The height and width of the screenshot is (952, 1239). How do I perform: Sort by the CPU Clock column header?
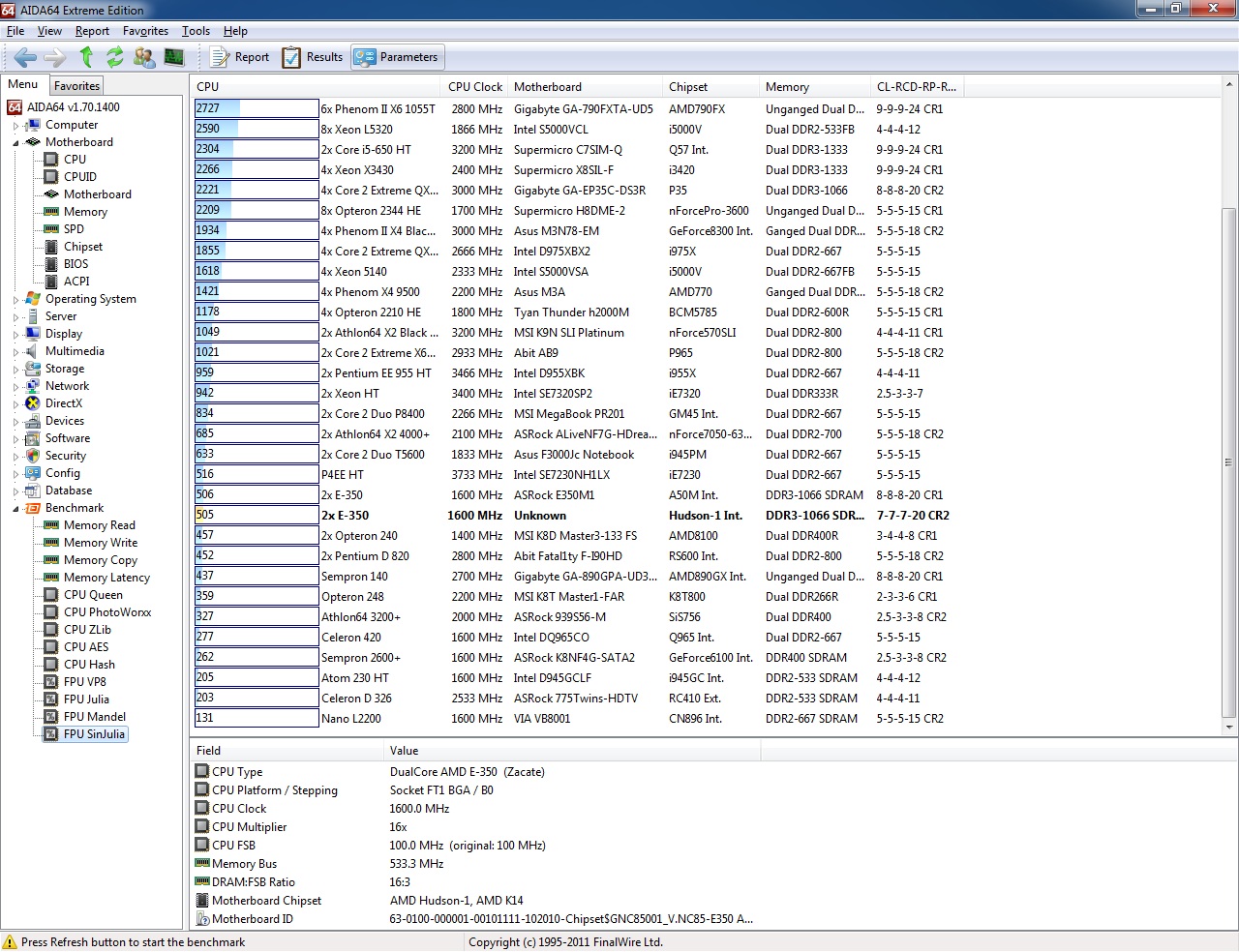click(474, 86)
